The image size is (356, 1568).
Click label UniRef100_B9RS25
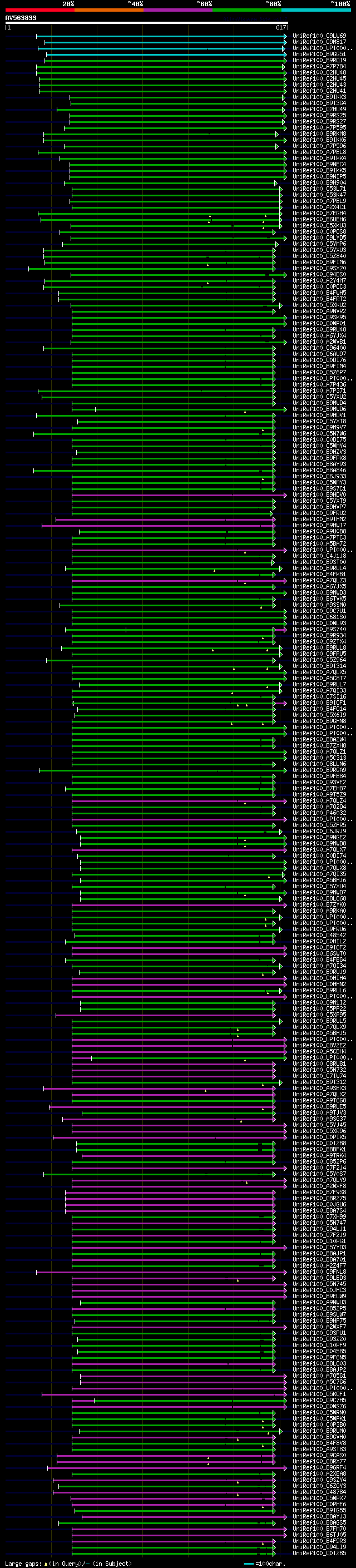(319, 115)
